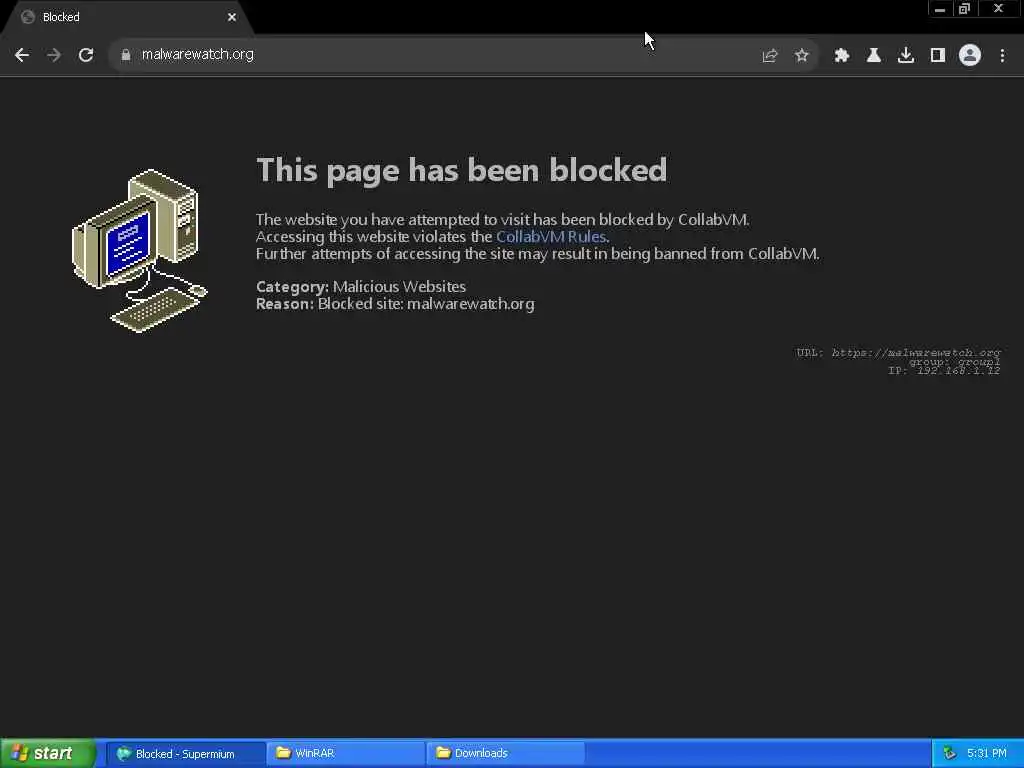
Task: Select the Blocked browser tab
Action: point(127,18)
